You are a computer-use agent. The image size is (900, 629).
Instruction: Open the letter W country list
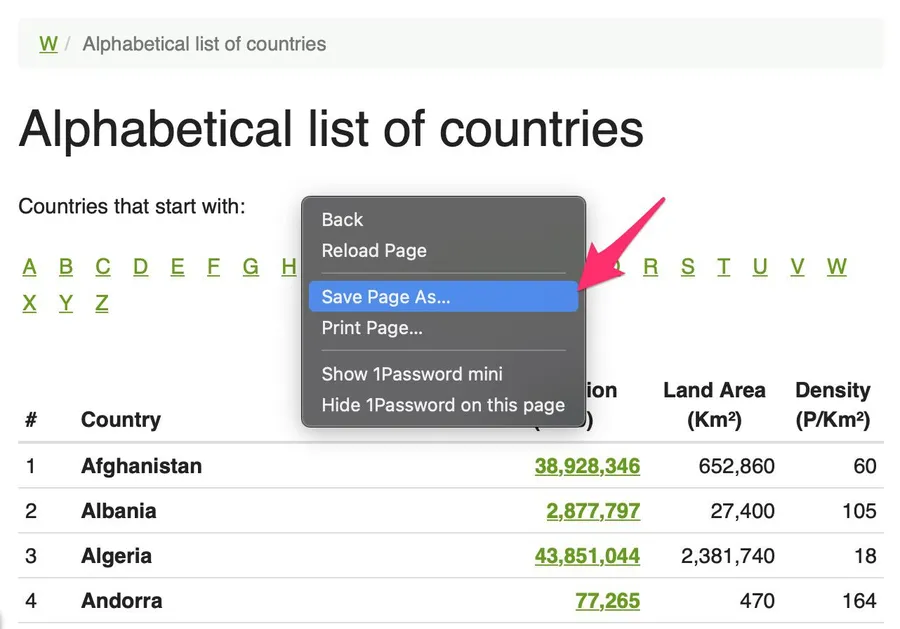tap(836, 267)
